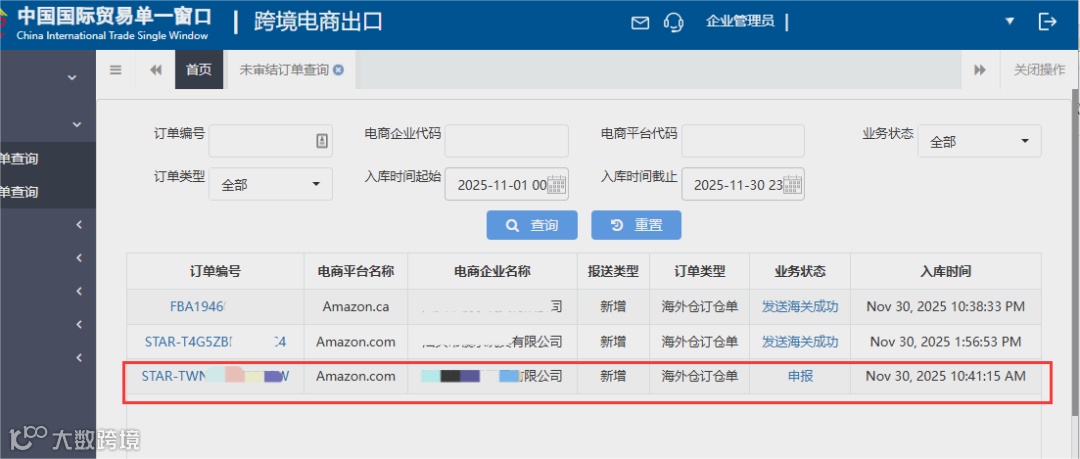The width and height of the screenshot is (1080, 459).
Task: Click the 订单类型 column header
Action: click(700, 271)
